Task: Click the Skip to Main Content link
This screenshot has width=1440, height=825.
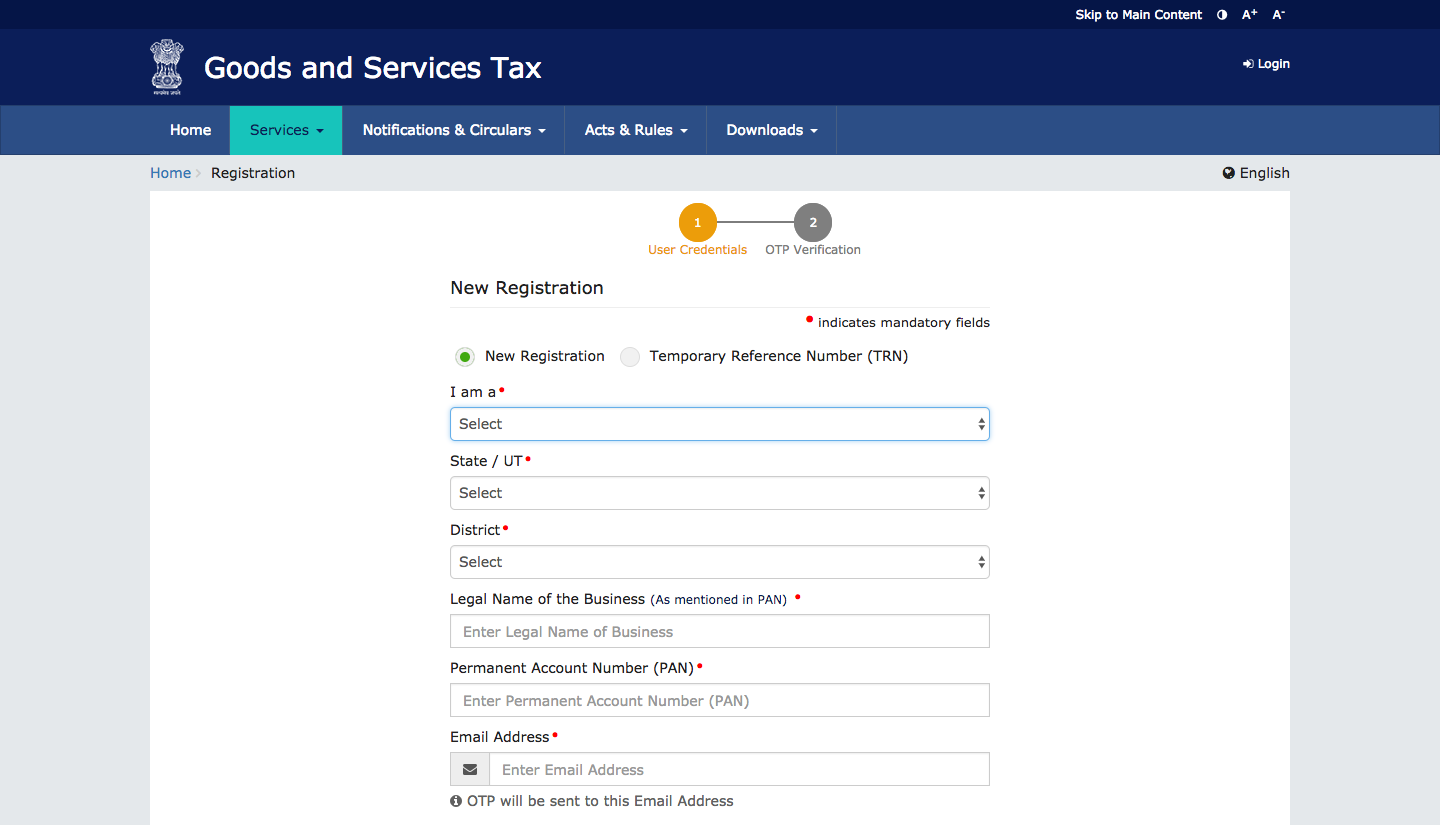Action: click(1138, 15)
